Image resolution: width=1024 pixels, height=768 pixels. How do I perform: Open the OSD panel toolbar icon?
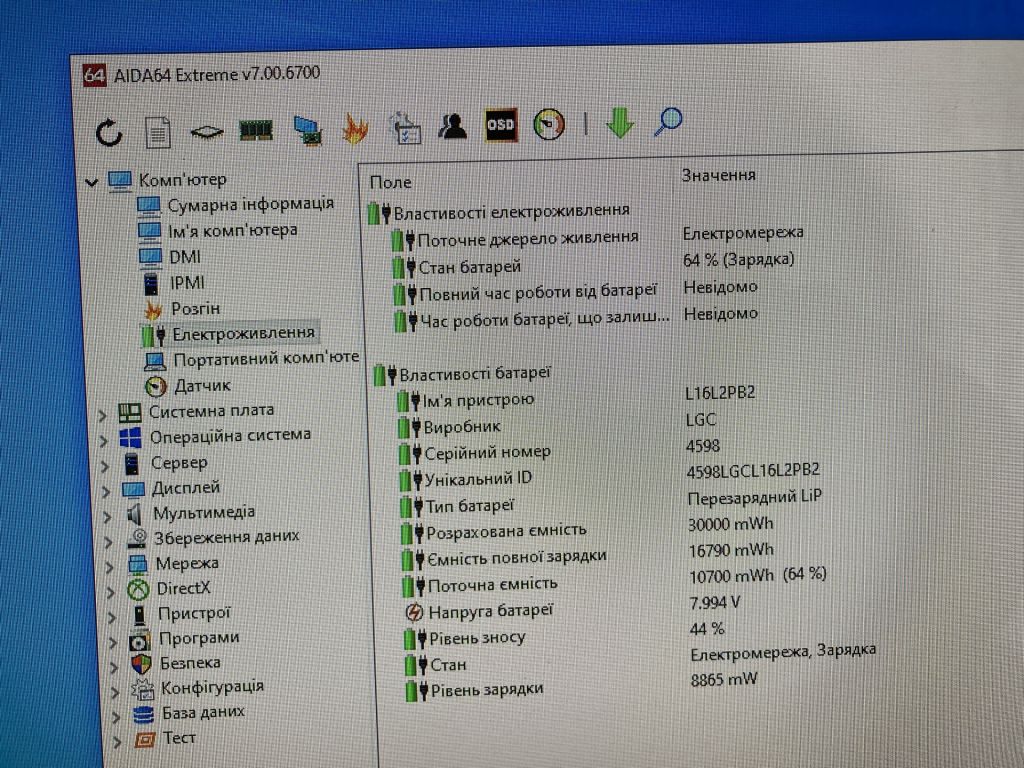pyautogui.click(x=501, y=124)
